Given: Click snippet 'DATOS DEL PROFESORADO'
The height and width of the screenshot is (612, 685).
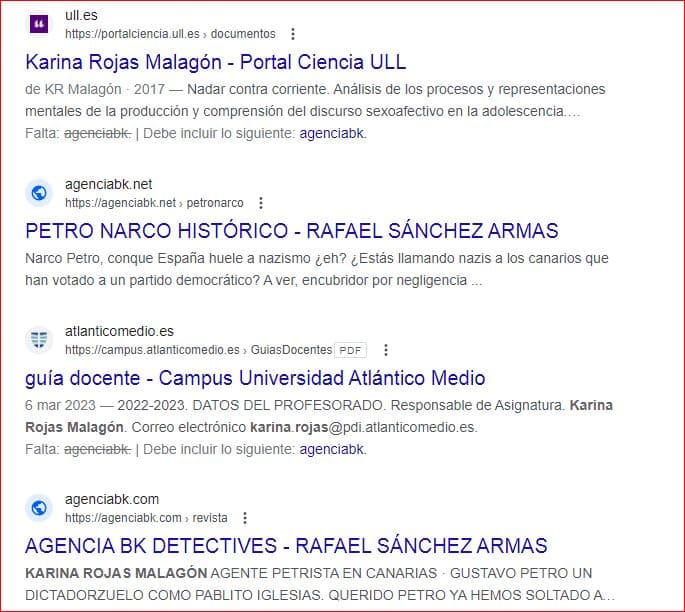Looking at the screenshot, I should tap(287, 405).
